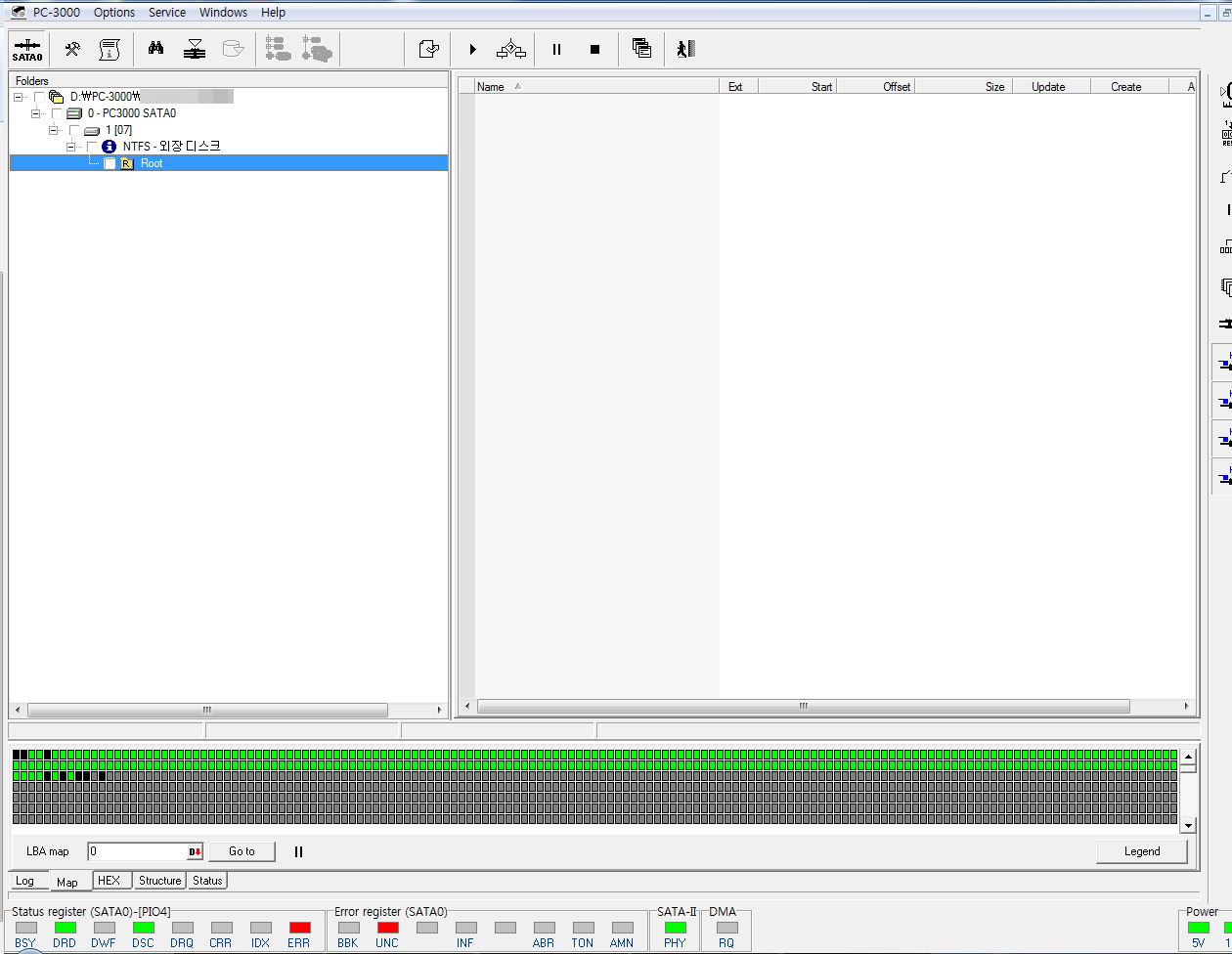Open the Options menu
This screenshot has width=1232, height=954.
pos(114,13)
